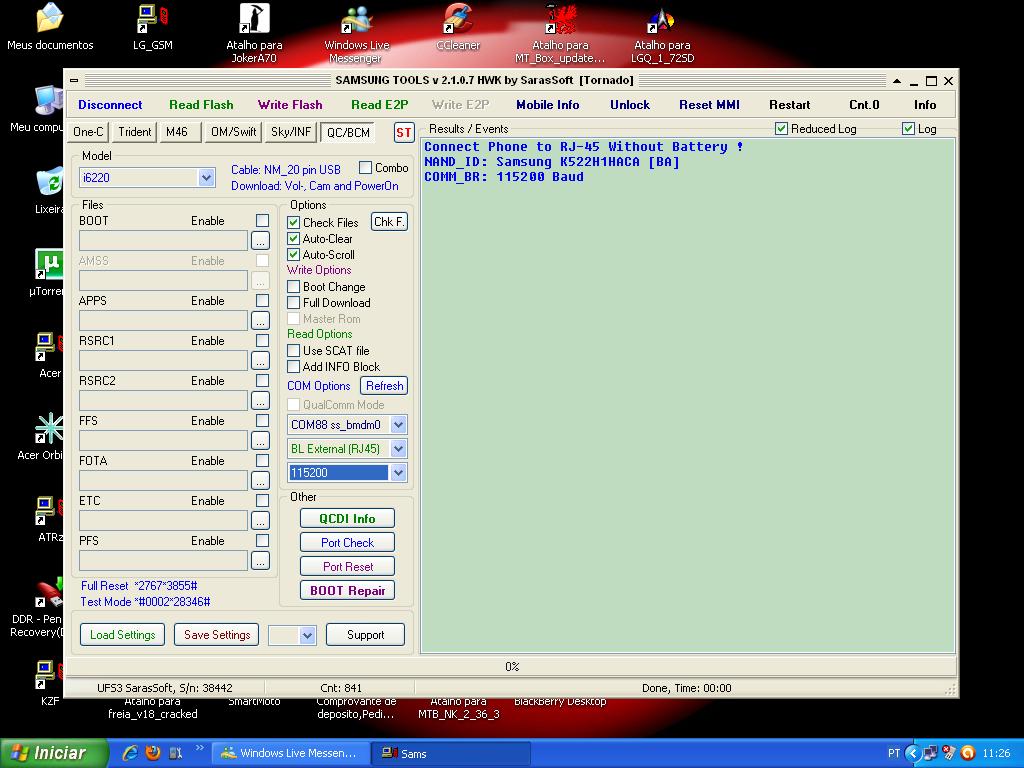The image size is (1024, 768).
Task: Enable the APPS file checkbox
Action: [x=263, y=300]
